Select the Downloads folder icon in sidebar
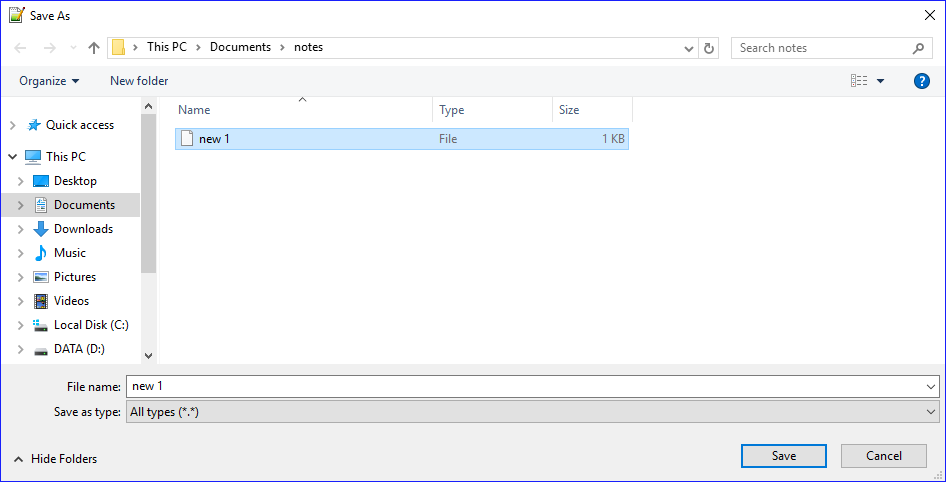 41,229
